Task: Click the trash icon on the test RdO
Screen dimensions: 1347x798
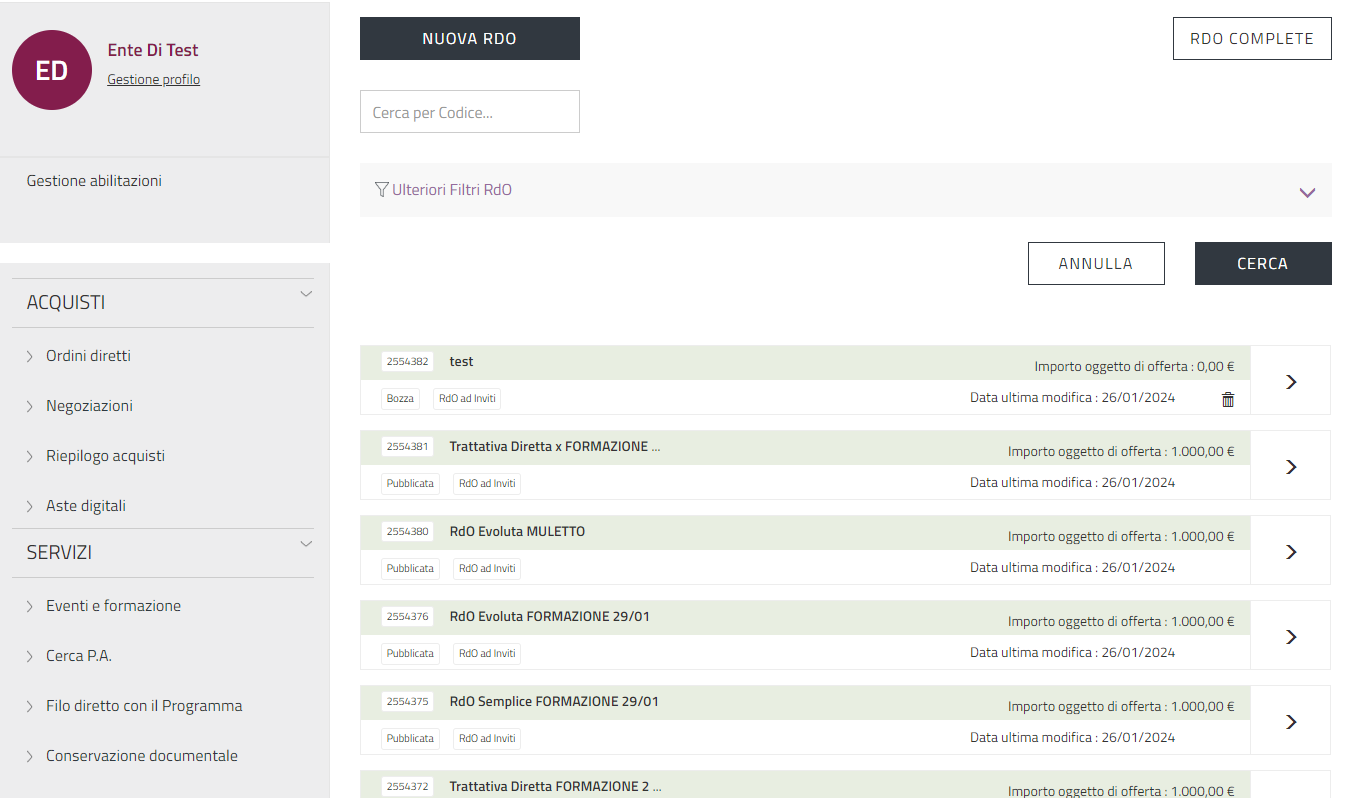Action: [x=1228, y=399]
